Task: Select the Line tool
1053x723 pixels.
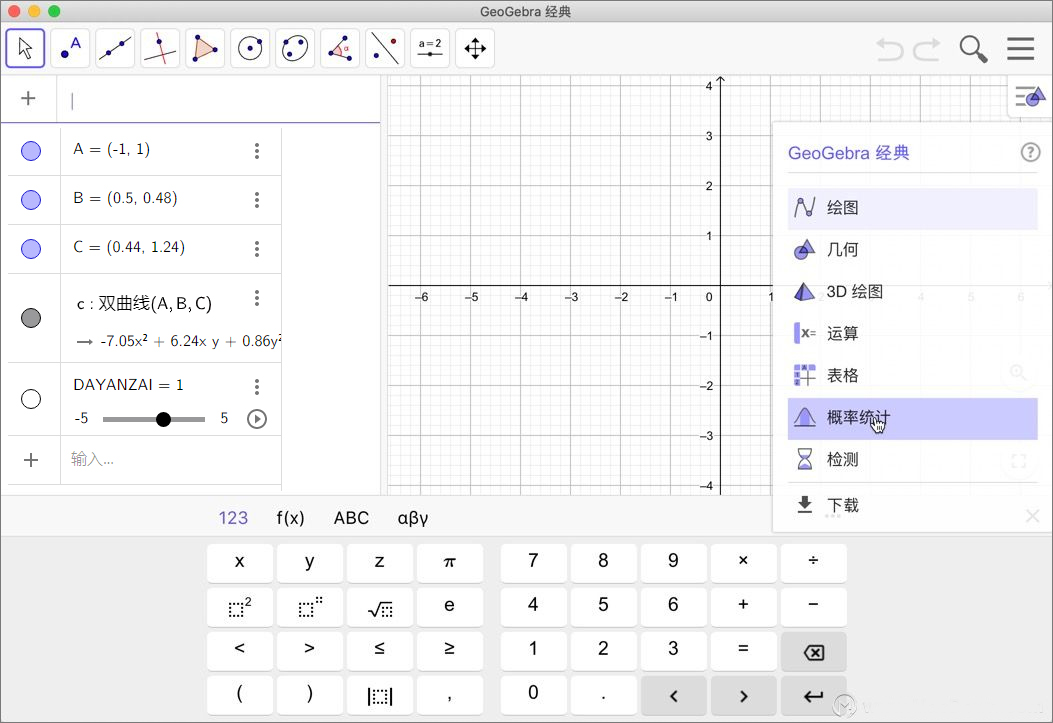Action: (x=115, y=47)
